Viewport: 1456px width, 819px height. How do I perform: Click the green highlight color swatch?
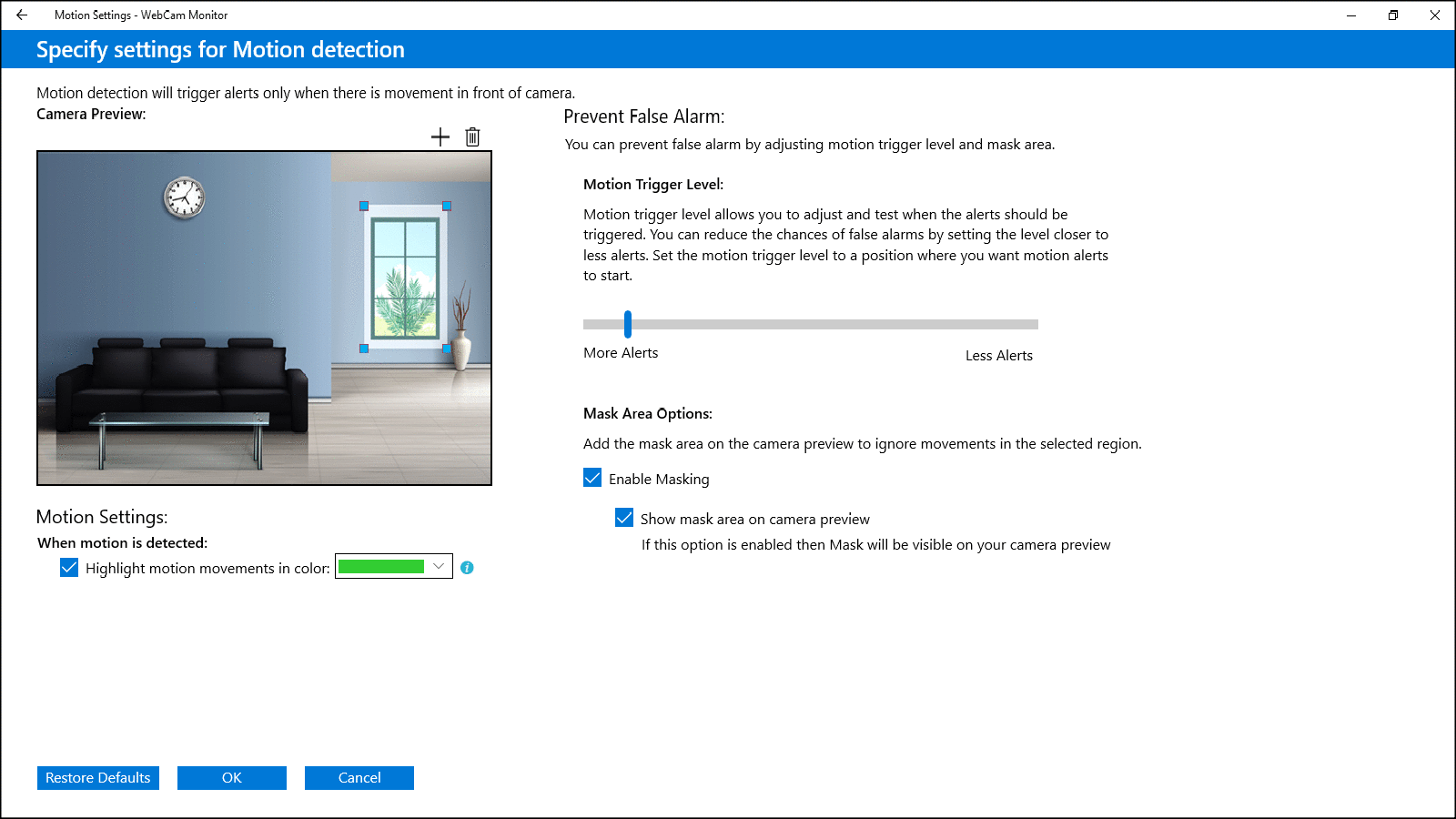[x=380, y=567]
